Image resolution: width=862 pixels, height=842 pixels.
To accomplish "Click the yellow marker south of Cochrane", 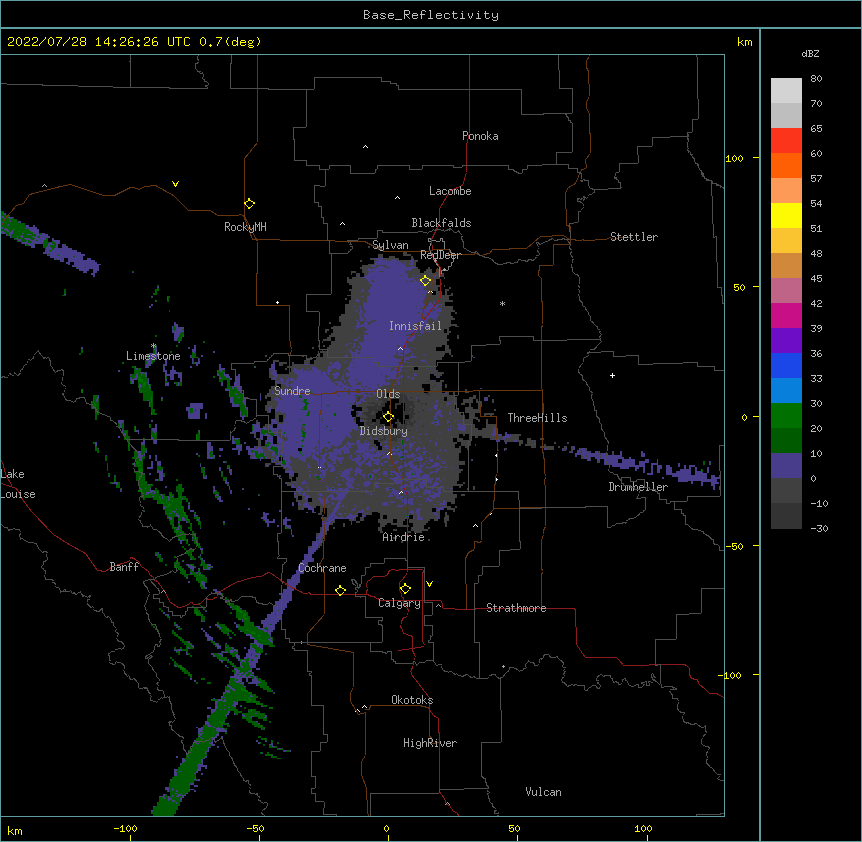I will [x=340, y=590].
